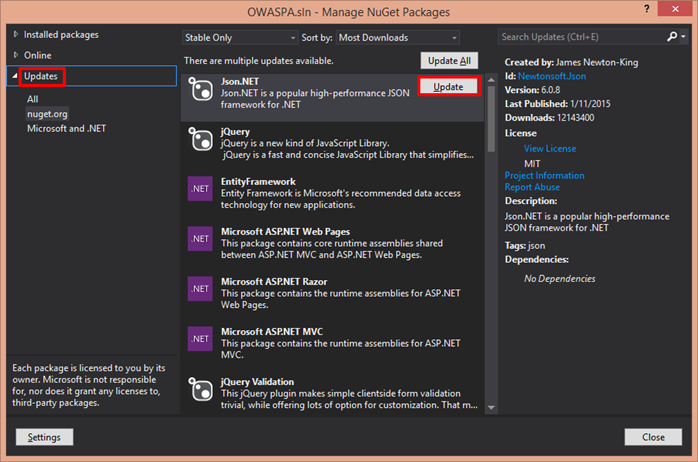Click the package list scrollbar thumb

coord(491,119)
